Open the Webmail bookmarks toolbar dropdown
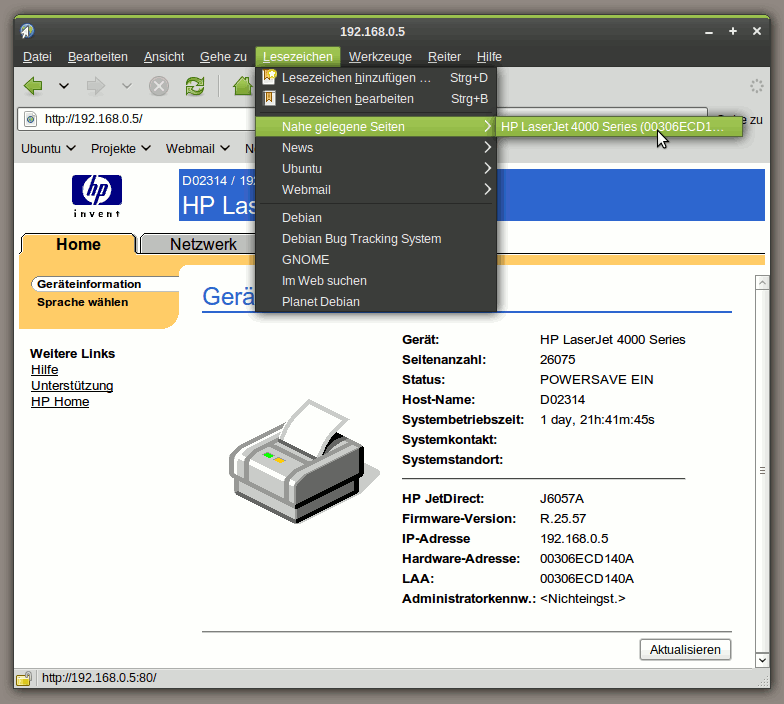Image resolution: width=784 pixels, height=704 pixels. point(198,148)
